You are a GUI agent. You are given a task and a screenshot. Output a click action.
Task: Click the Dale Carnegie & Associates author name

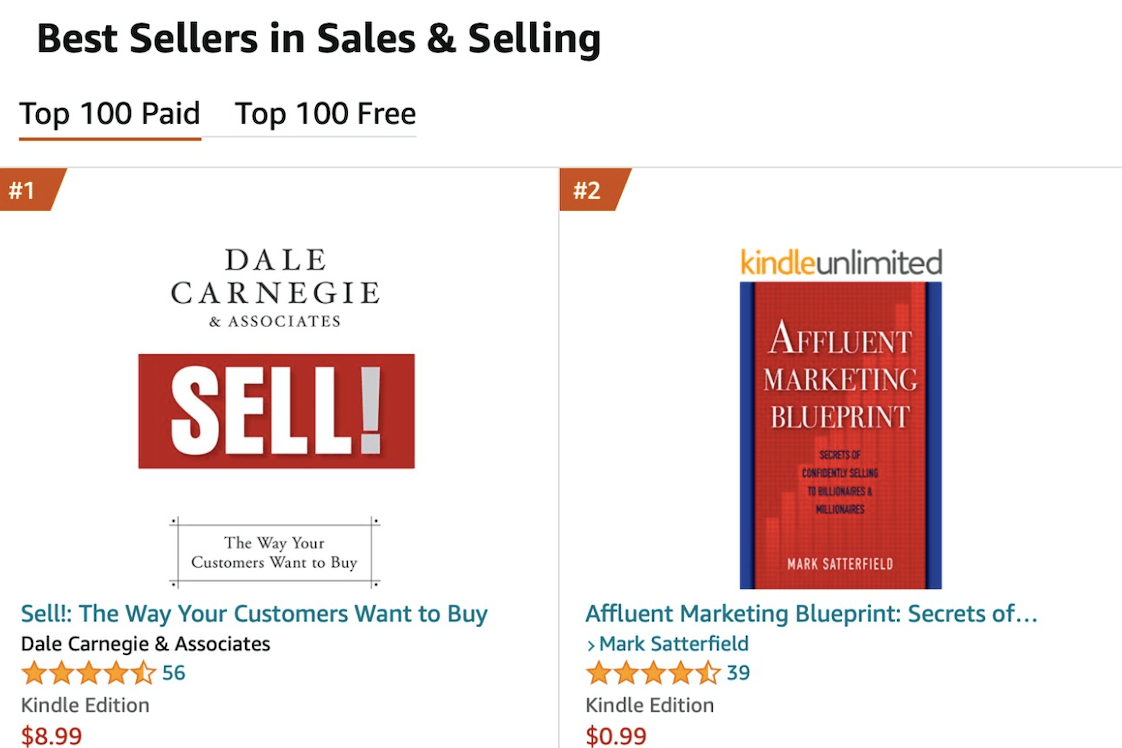[x=145, y=643]
